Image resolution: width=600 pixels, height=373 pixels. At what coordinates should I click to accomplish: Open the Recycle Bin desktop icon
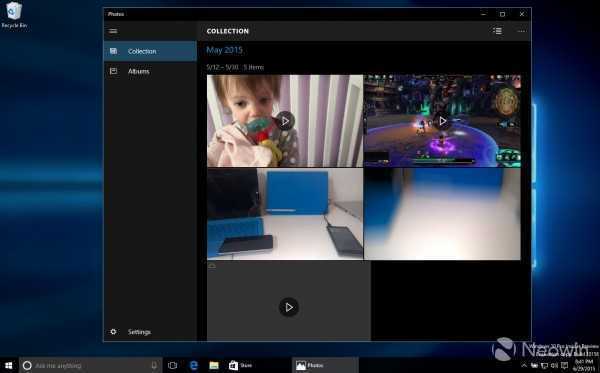(x=14, y=15)
